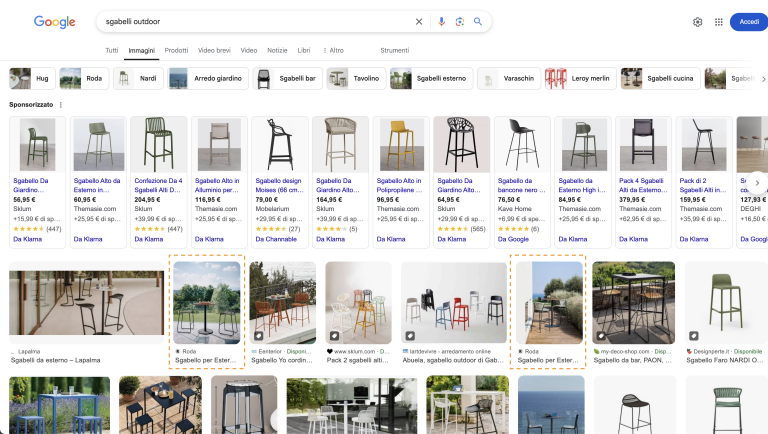This screenshot has height=434, width=768.
Task: Open the Sponsorizzato info dots menu
Action: pos(61,104)
